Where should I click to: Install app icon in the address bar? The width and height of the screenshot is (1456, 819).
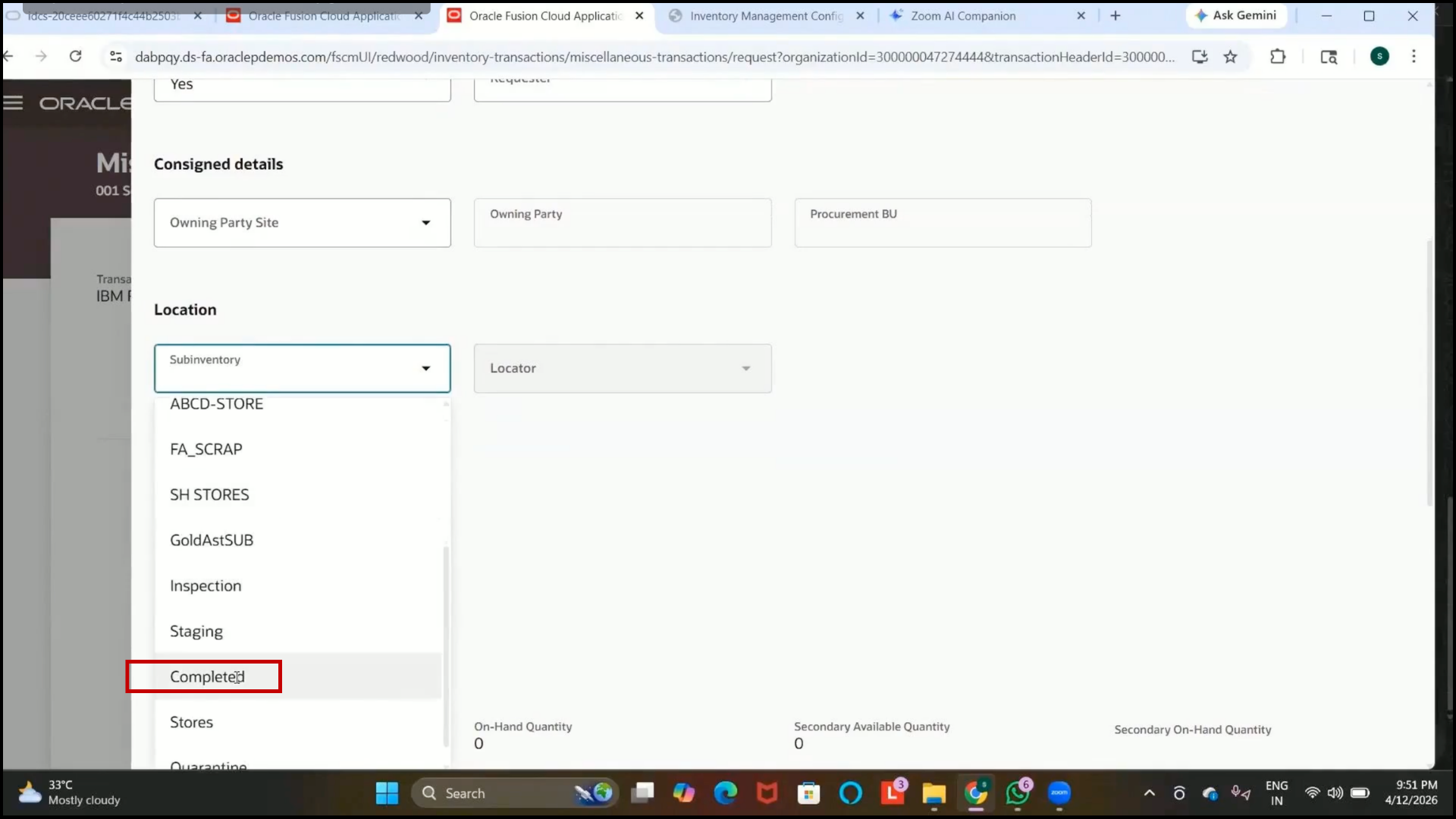pyautogui.click(x=1200, y=56)
